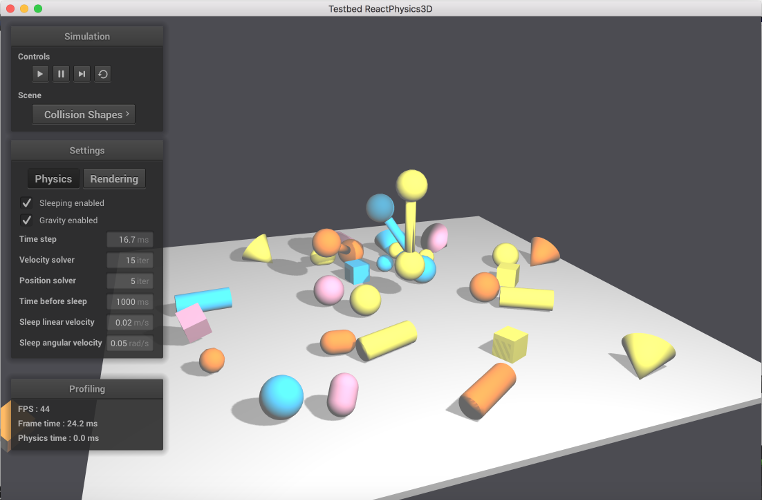Image resolution: width=762 pixels, height=500 pixels.
Task: Switch to the Rendering settings tab
Action: tap(114, 179)
